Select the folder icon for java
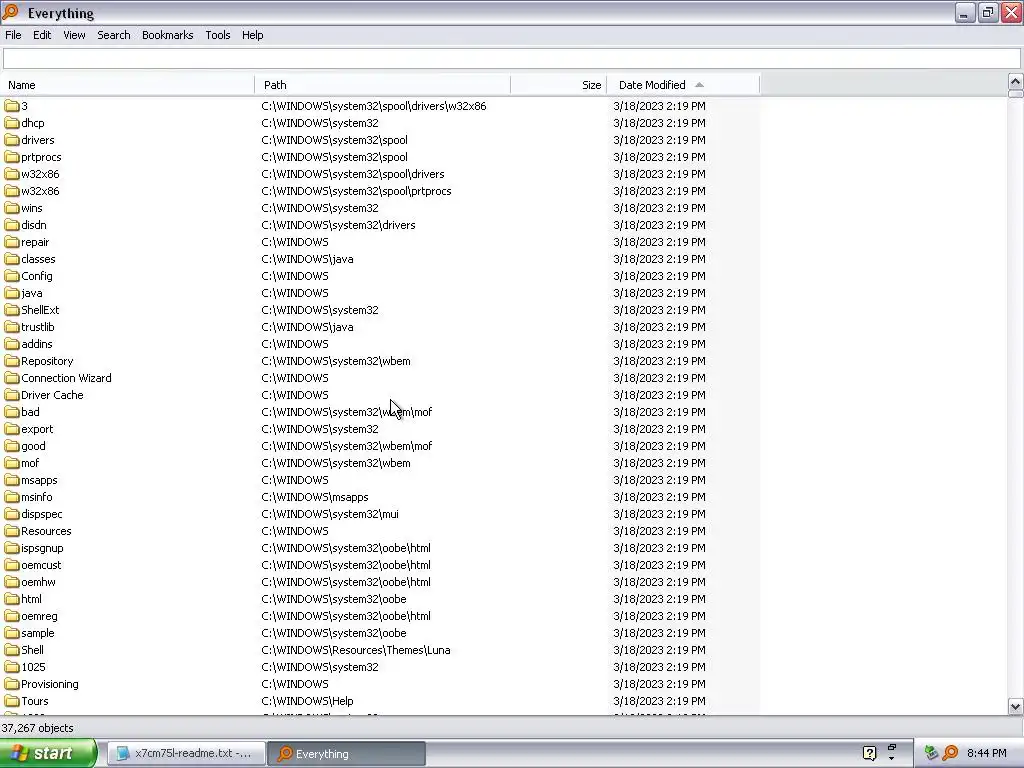Image resolution: width=1024 pixels, height=768 pixels. (x=12, y=293)
